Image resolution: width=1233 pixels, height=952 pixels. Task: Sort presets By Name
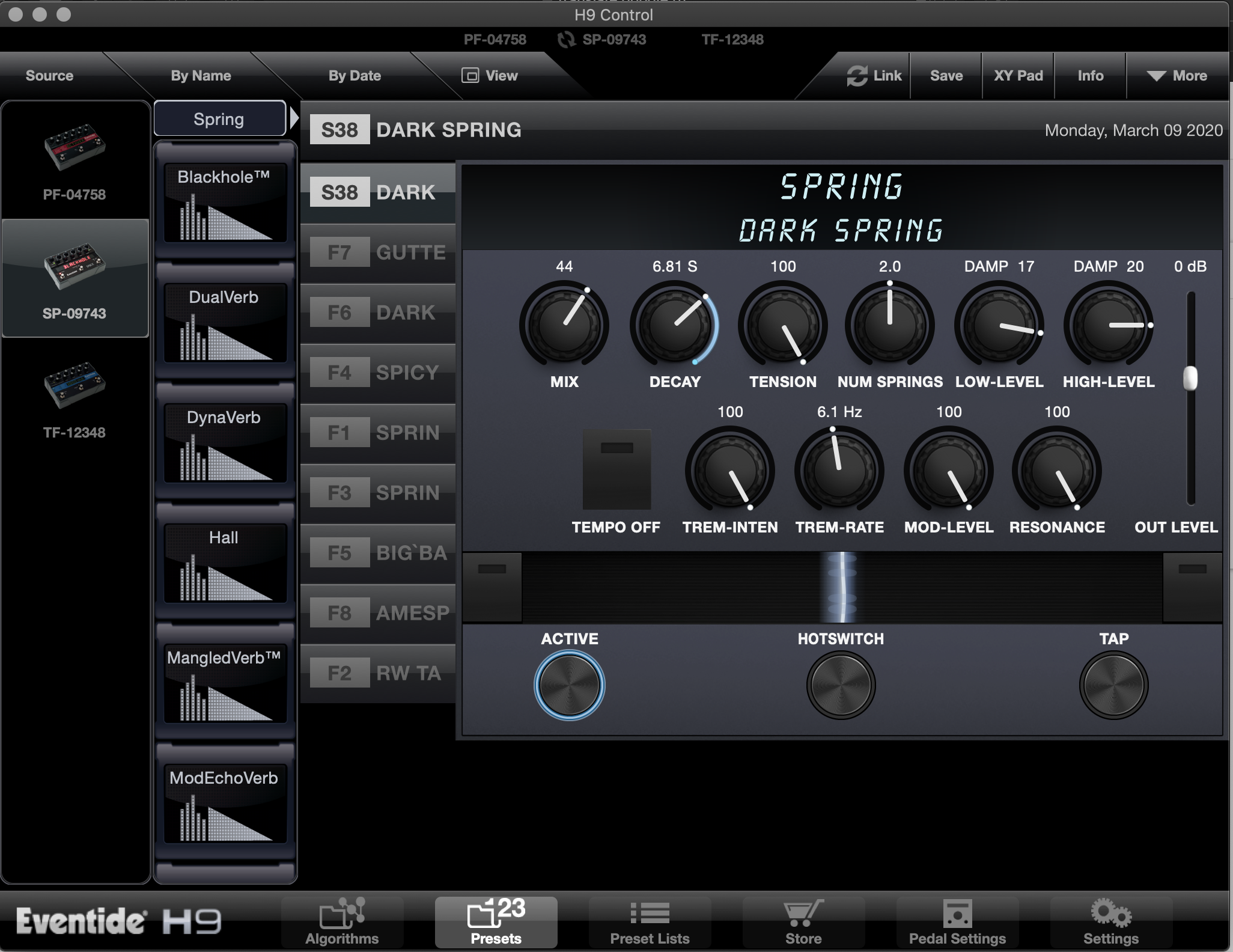pos(201,76)
